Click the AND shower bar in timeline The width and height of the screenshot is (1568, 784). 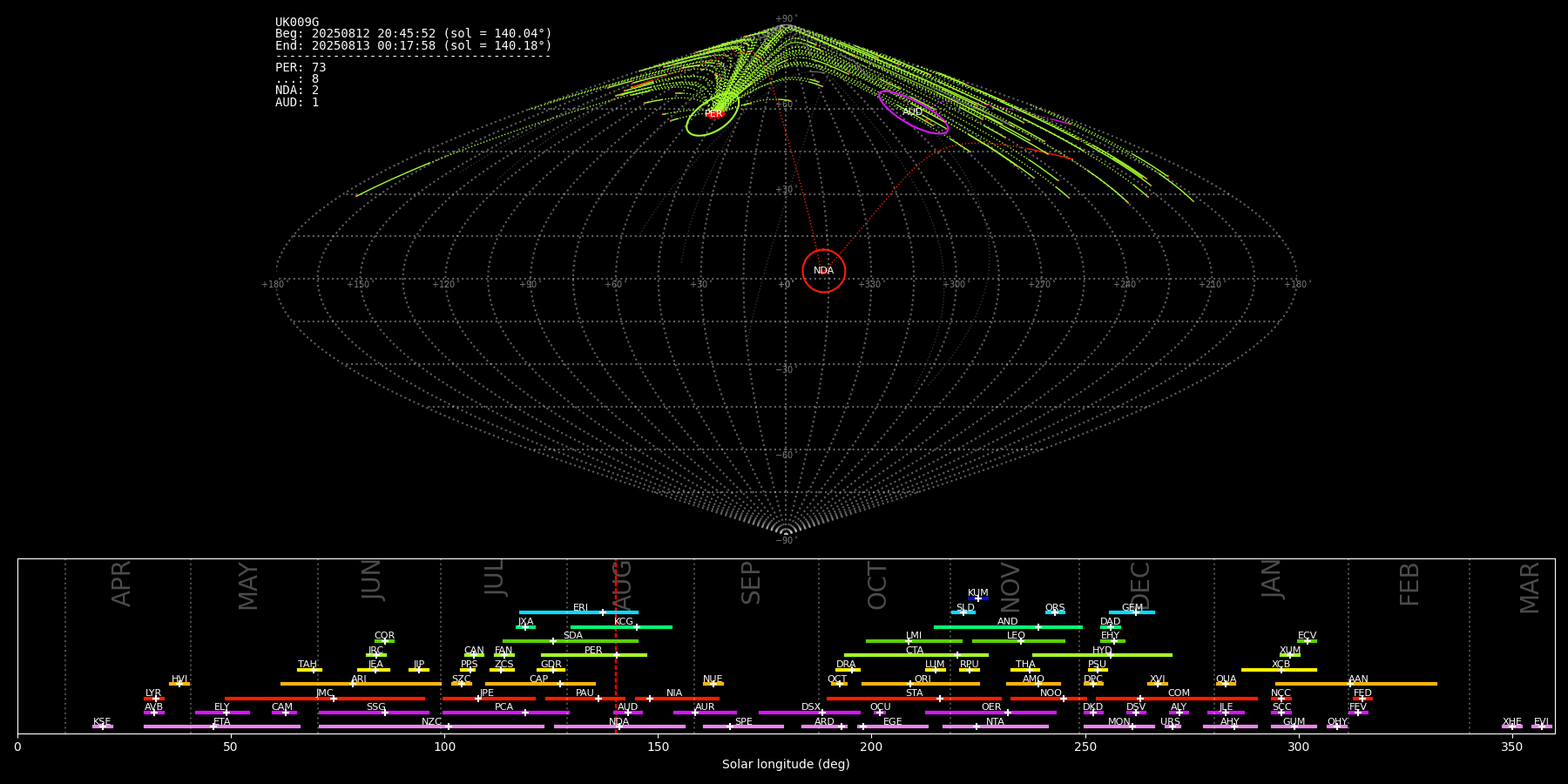1008,627
